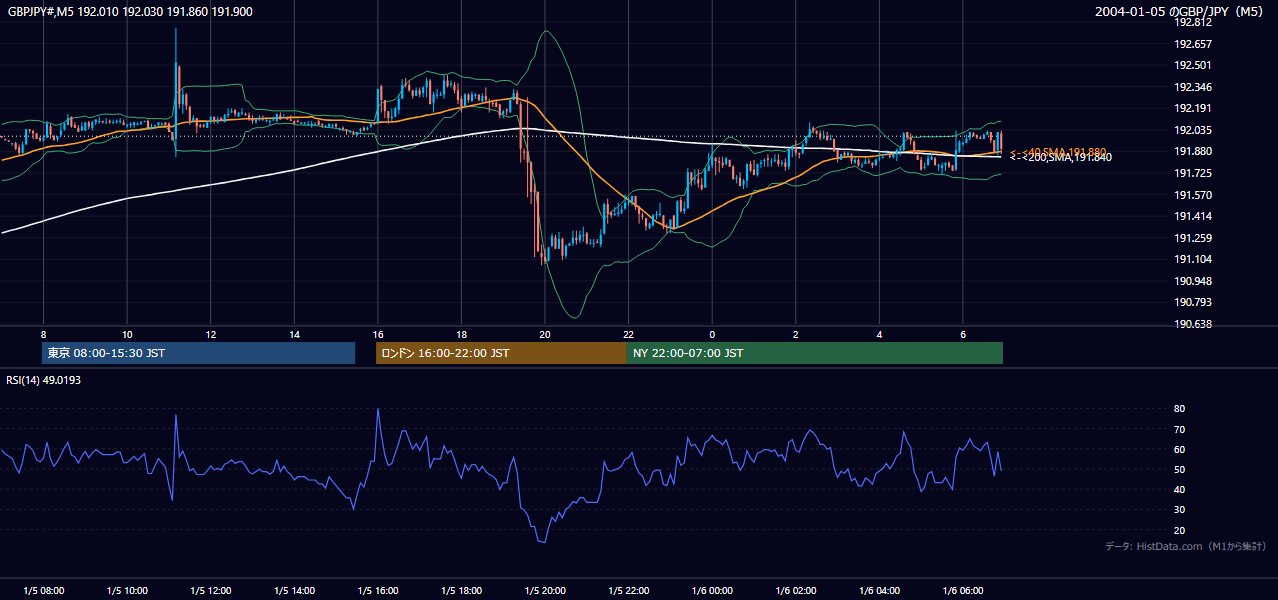Click bottom time label 1/6 02:00
The height and width of the screenshot is (600, 1278).
click(x=796, y=590)
